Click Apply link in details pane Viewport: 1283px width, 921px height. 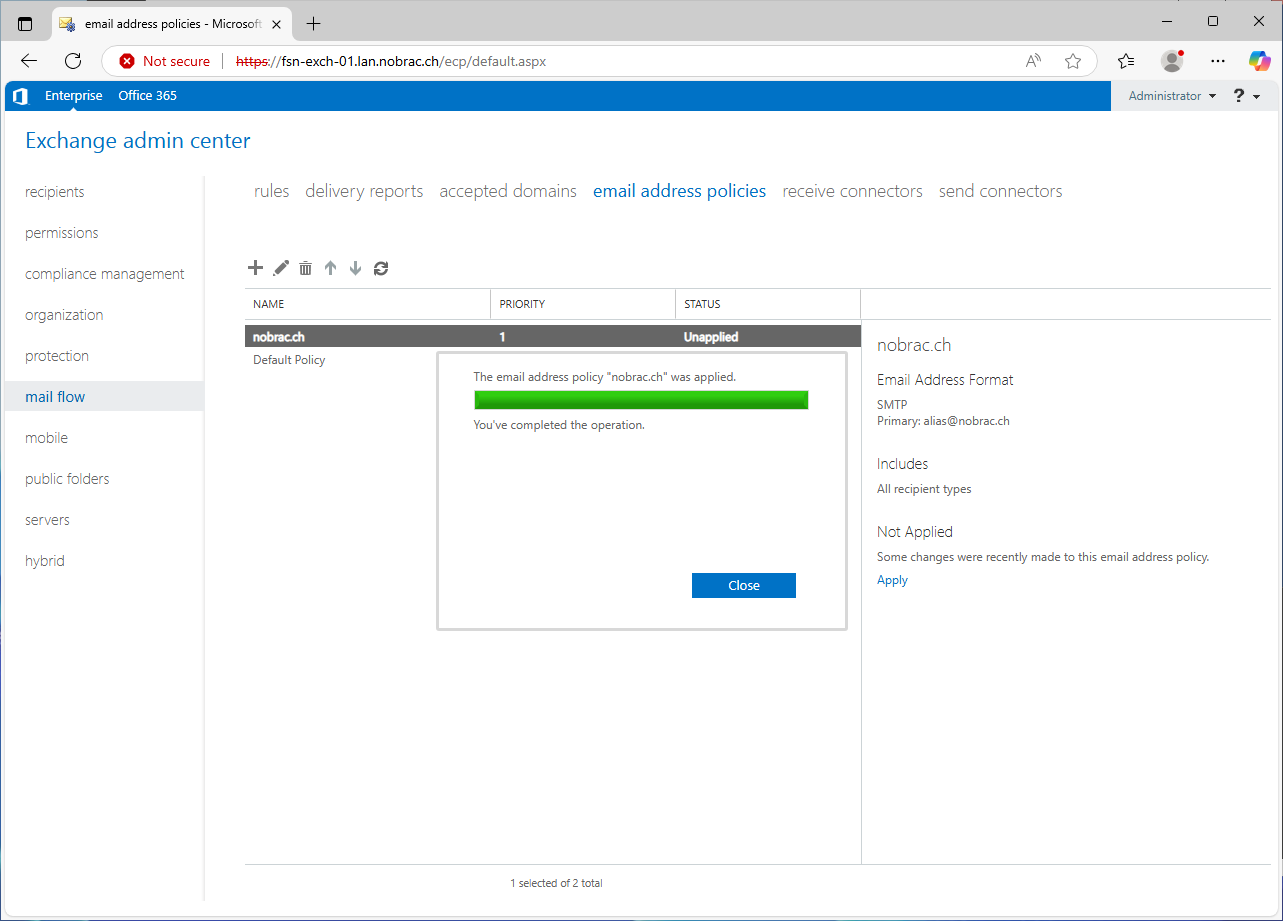(892, 580)
